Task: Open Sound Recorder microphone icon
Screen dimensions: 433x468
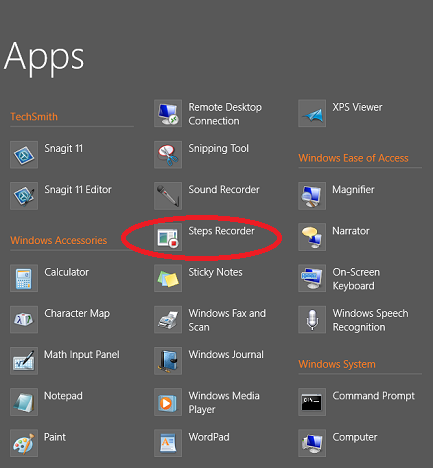Action: 168,196
